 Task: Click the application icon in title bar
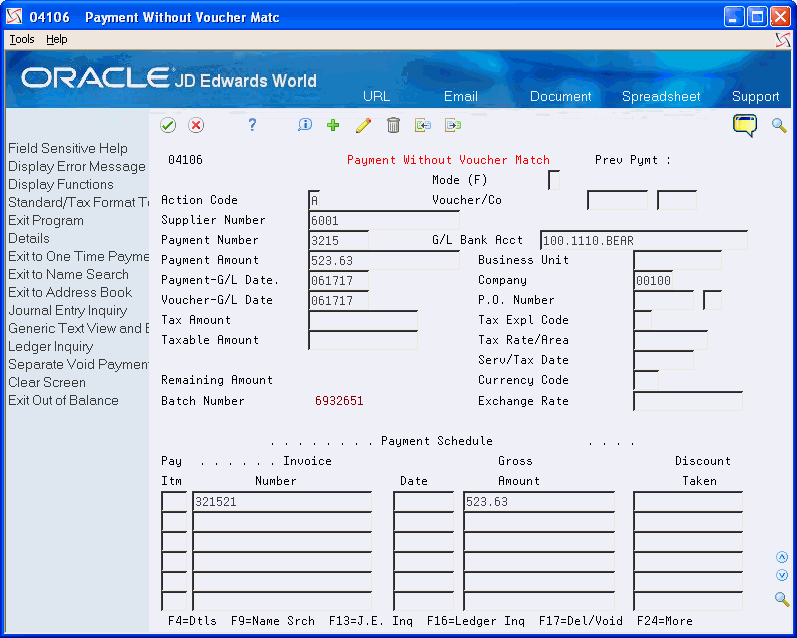[14, 17]
